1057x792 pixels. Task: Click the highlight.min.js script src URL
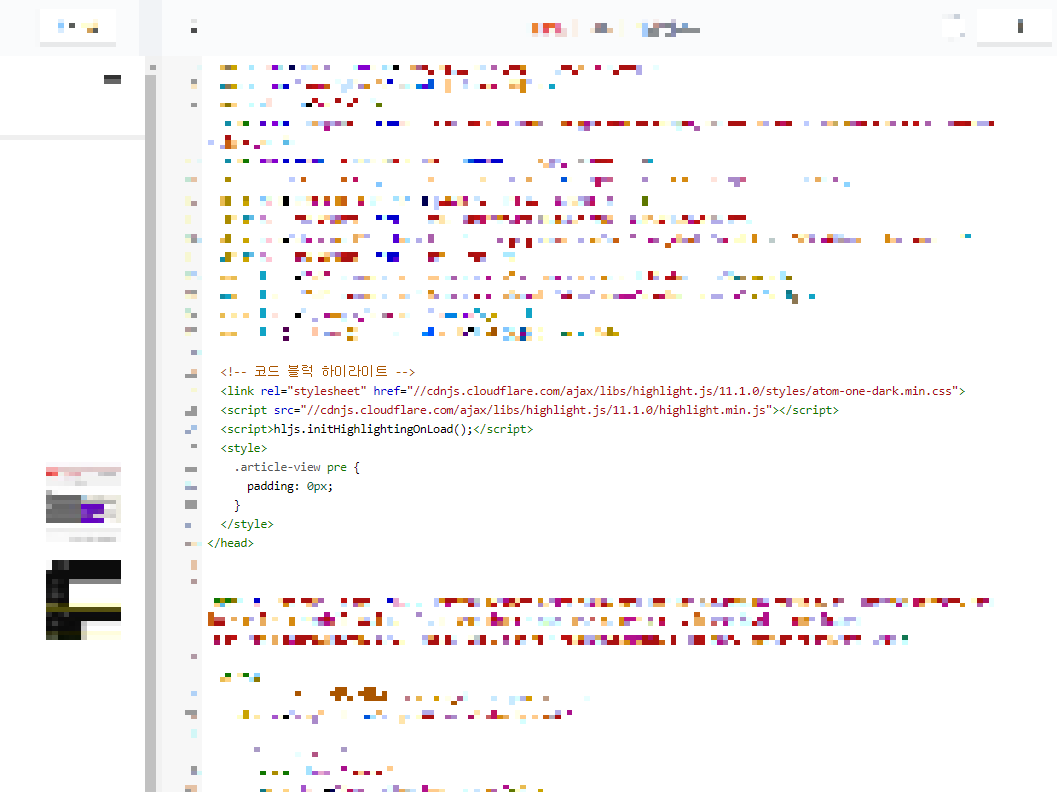(x=537, y=410)
